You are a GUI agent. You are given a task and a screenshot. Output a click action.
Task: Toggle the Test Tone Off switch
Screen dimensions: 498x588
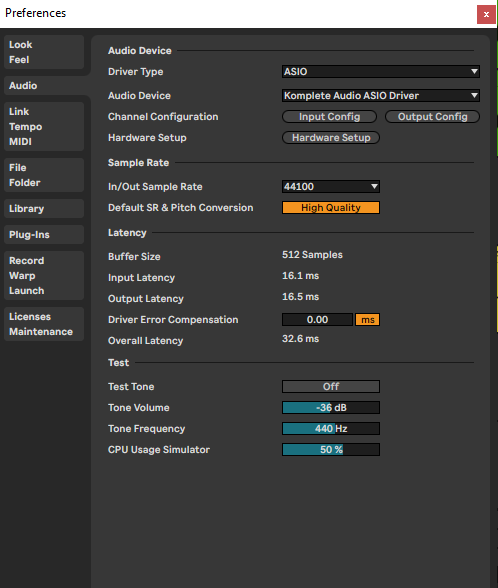331,386
